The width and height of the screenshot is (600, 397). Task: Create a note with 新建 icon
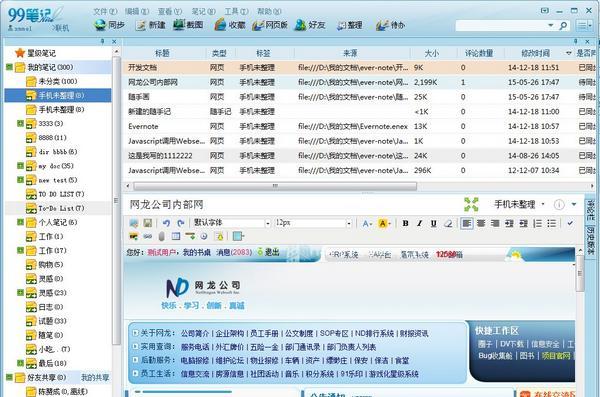tap(141, 25)
